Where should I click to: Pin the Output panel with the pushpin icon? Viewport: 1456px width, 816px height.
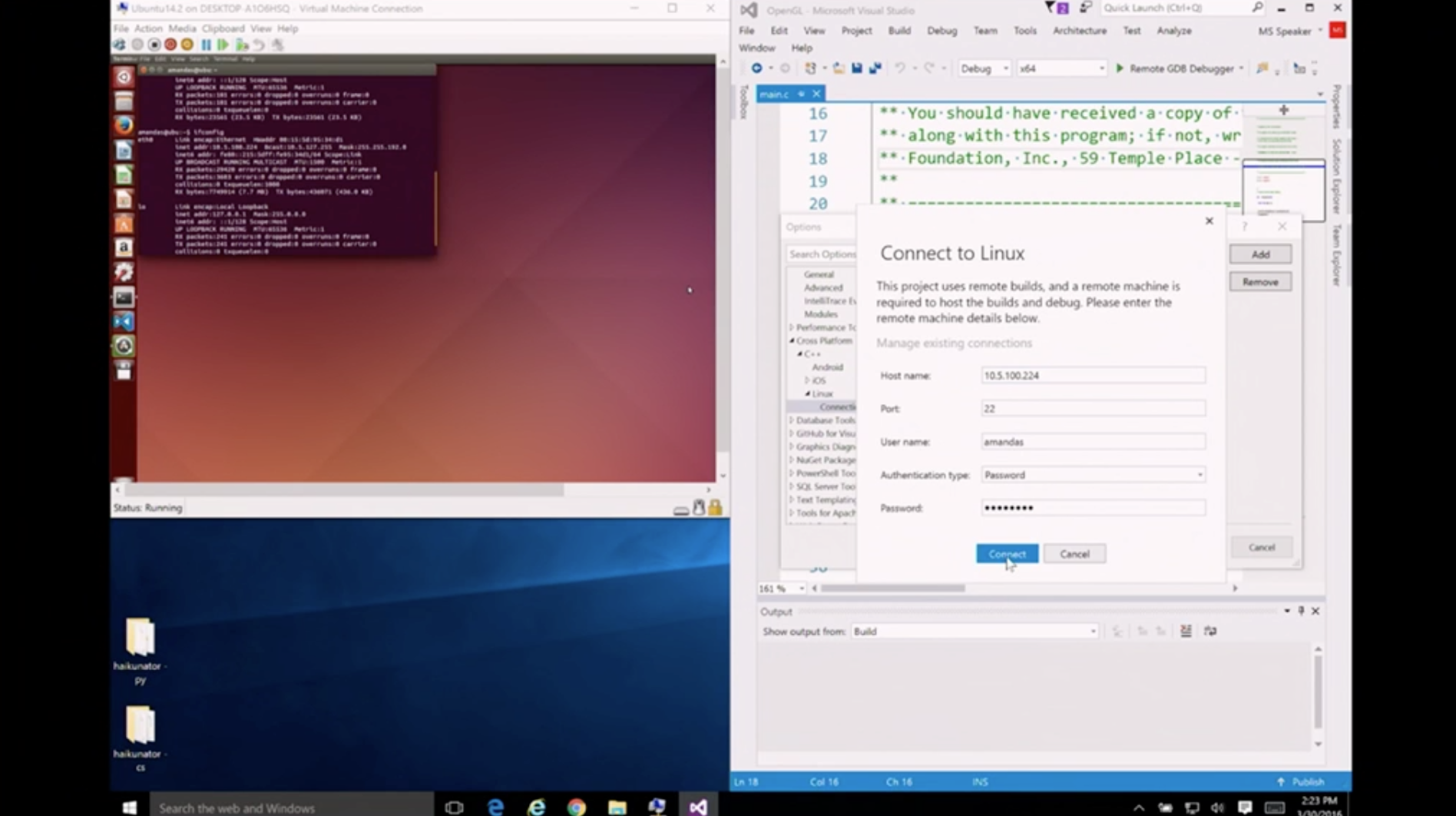(1301, 611)
